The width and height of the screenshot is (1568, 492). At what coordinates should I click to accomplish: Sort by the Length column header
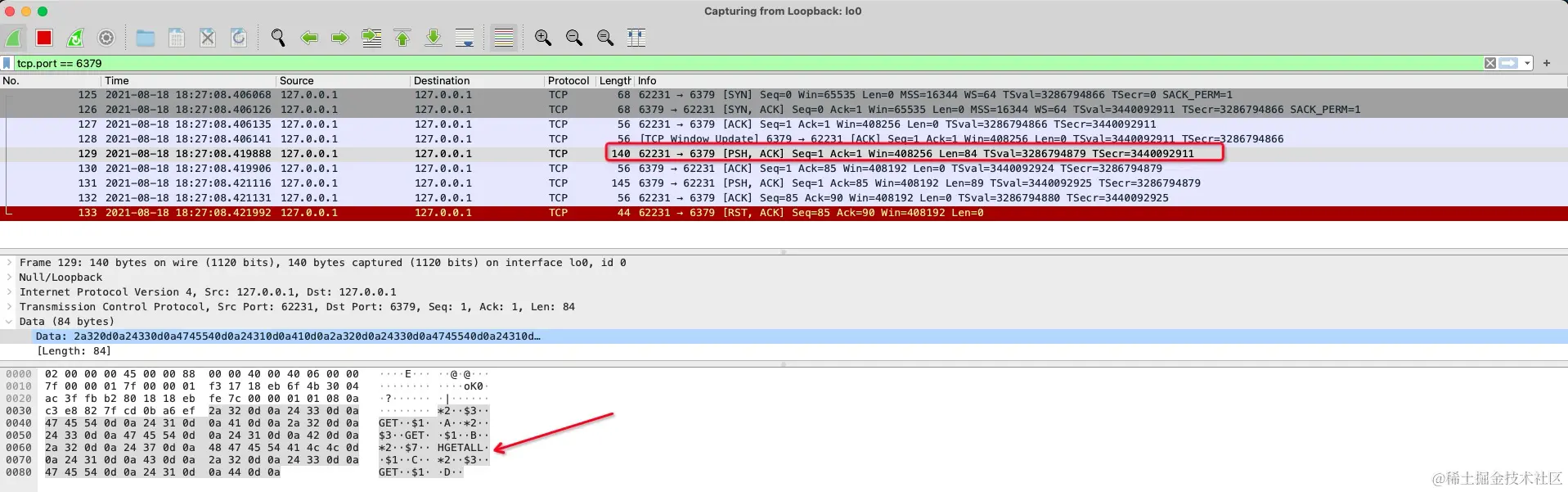click(616, 80)
